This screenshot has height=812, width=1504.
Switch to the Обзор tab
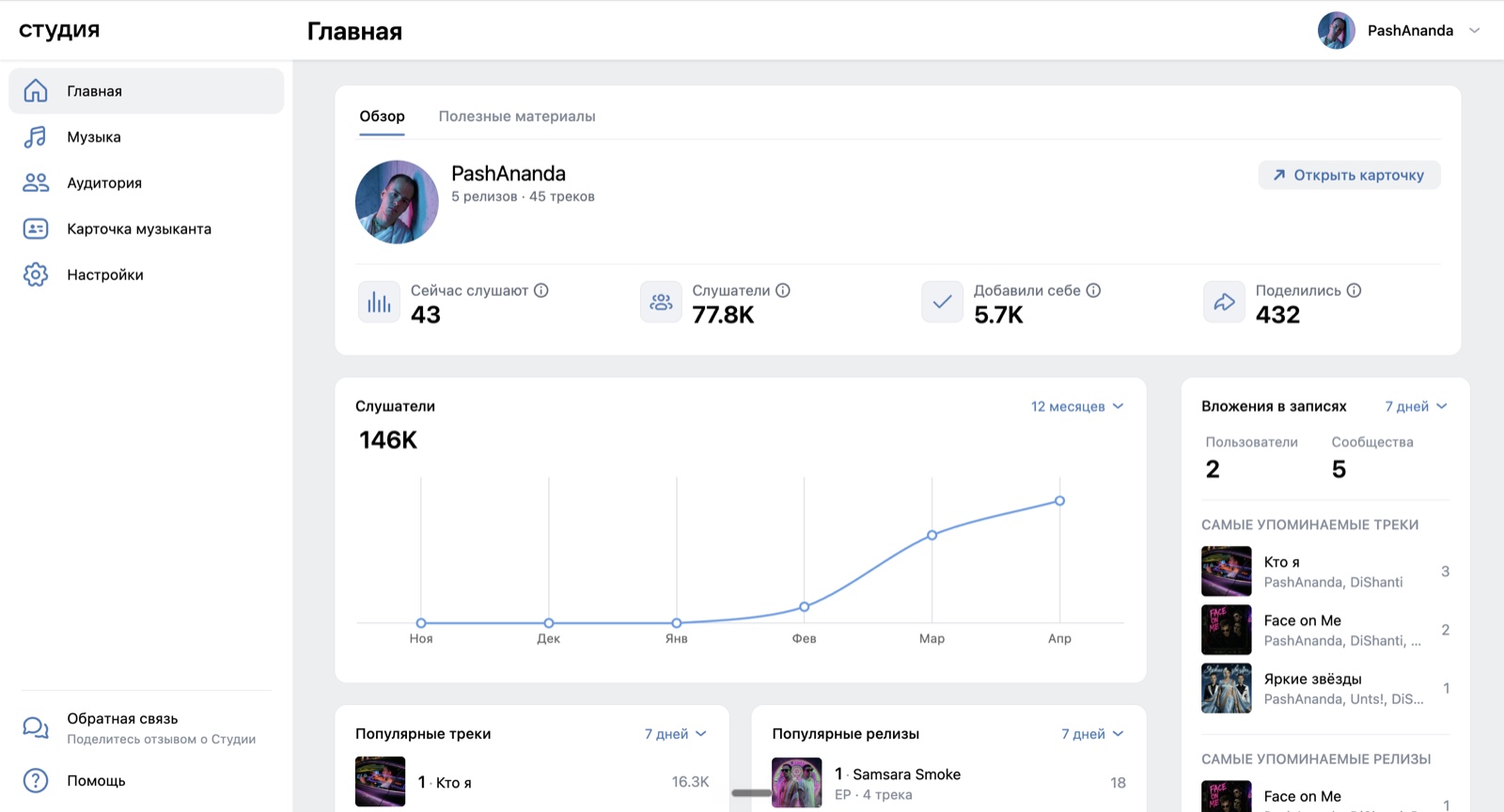click(382, 117)
